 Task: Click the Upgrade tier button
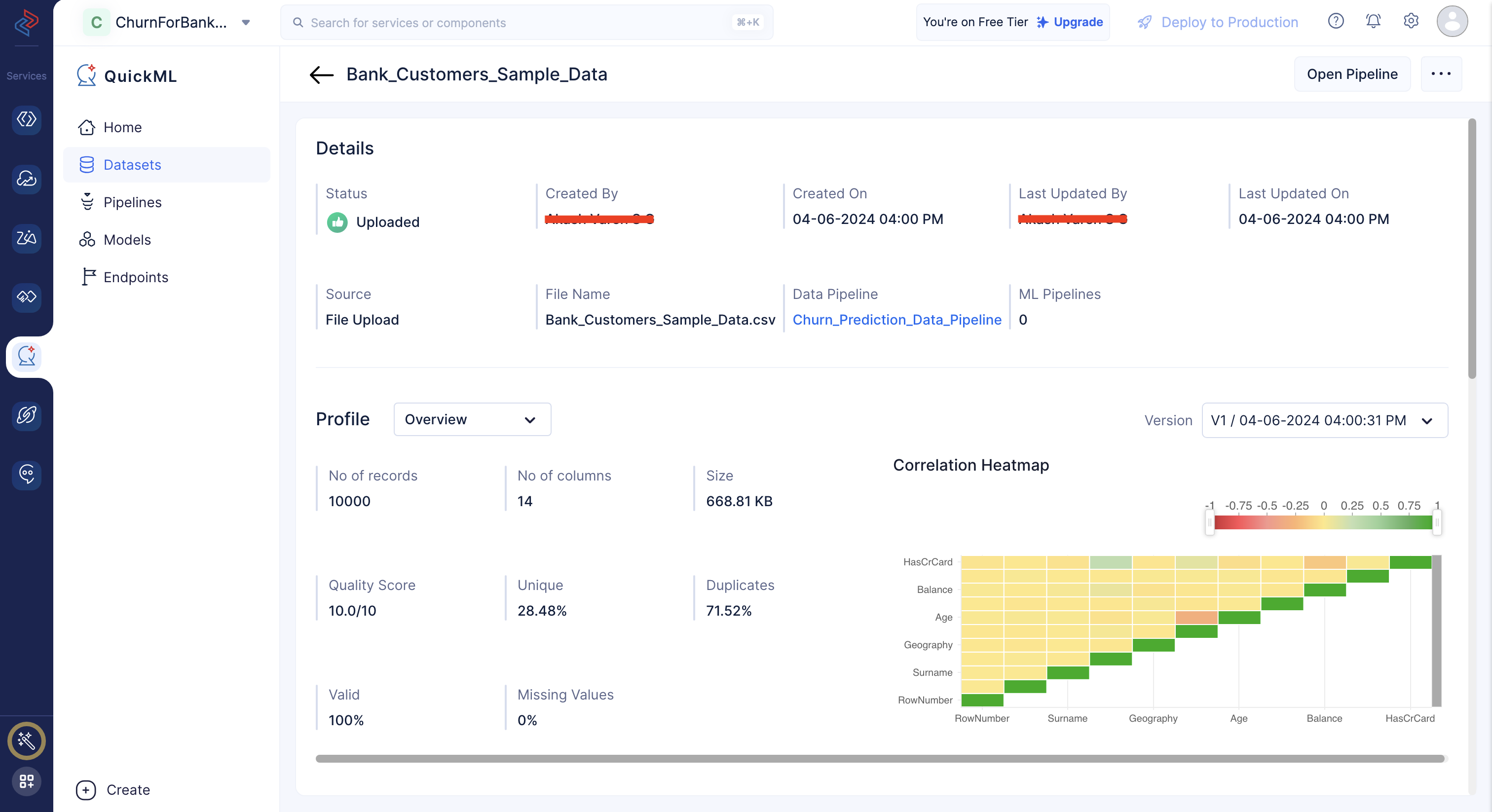[1070, 22]
